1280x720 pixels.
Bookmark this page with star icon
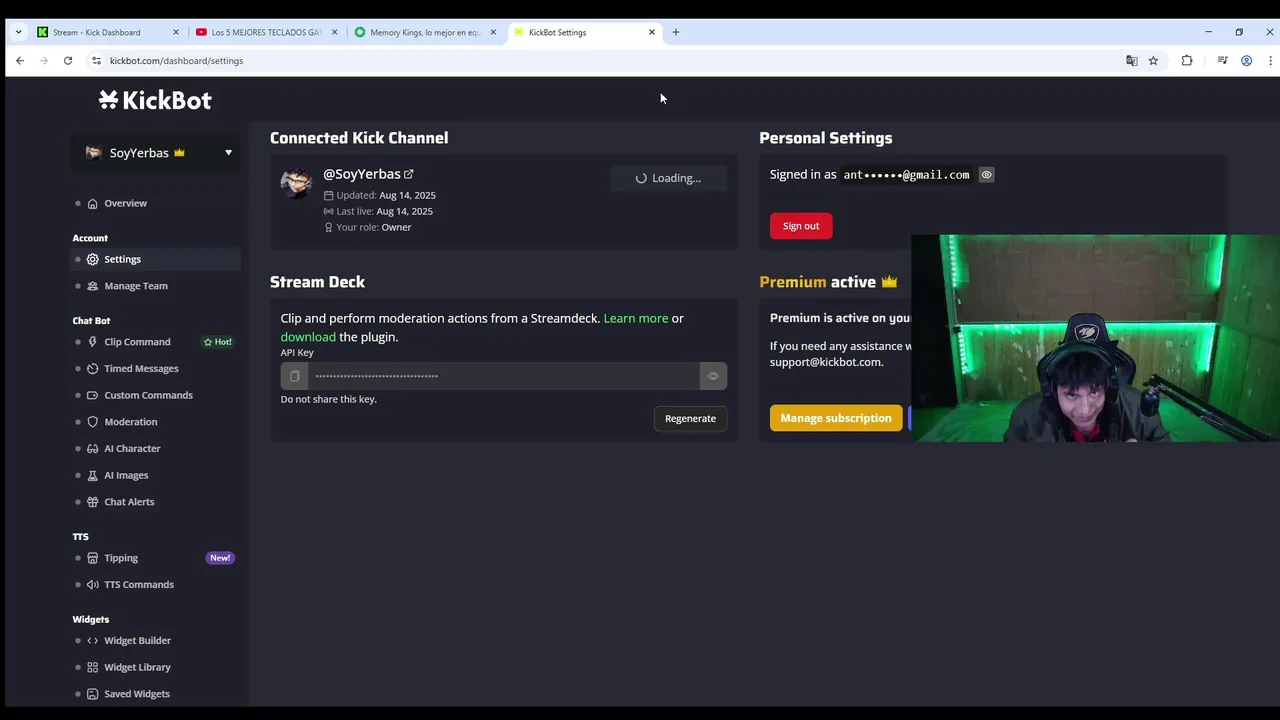1153,61
